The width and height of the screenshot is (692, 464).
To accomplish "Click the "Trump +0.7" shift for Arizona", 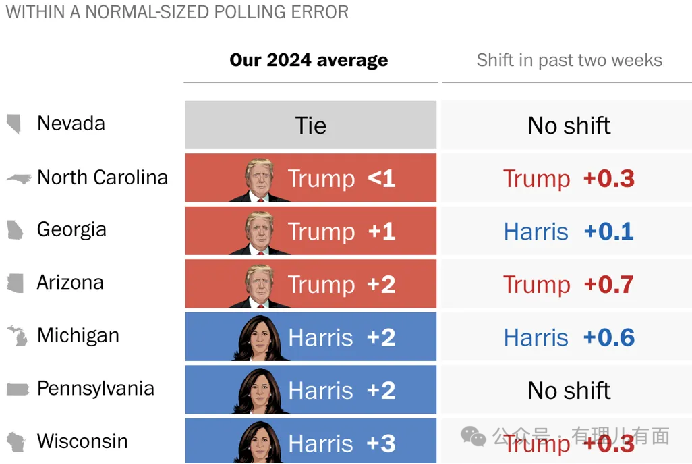I will click(x=568, y=285).
